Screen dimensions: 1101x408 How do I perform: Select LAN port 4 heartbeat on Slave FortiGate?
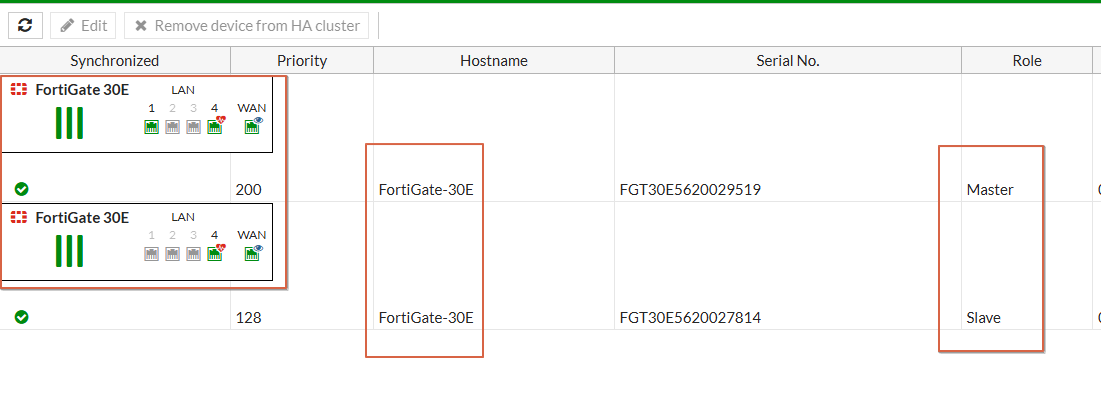point(215,253)
